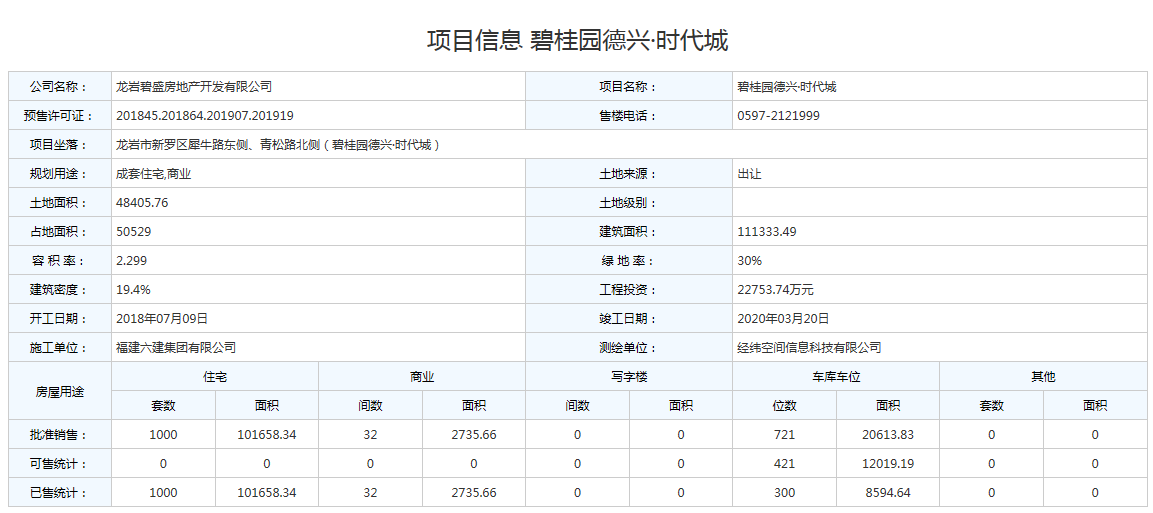
Task: Select the land area value 48405.76
Action: 142,203
